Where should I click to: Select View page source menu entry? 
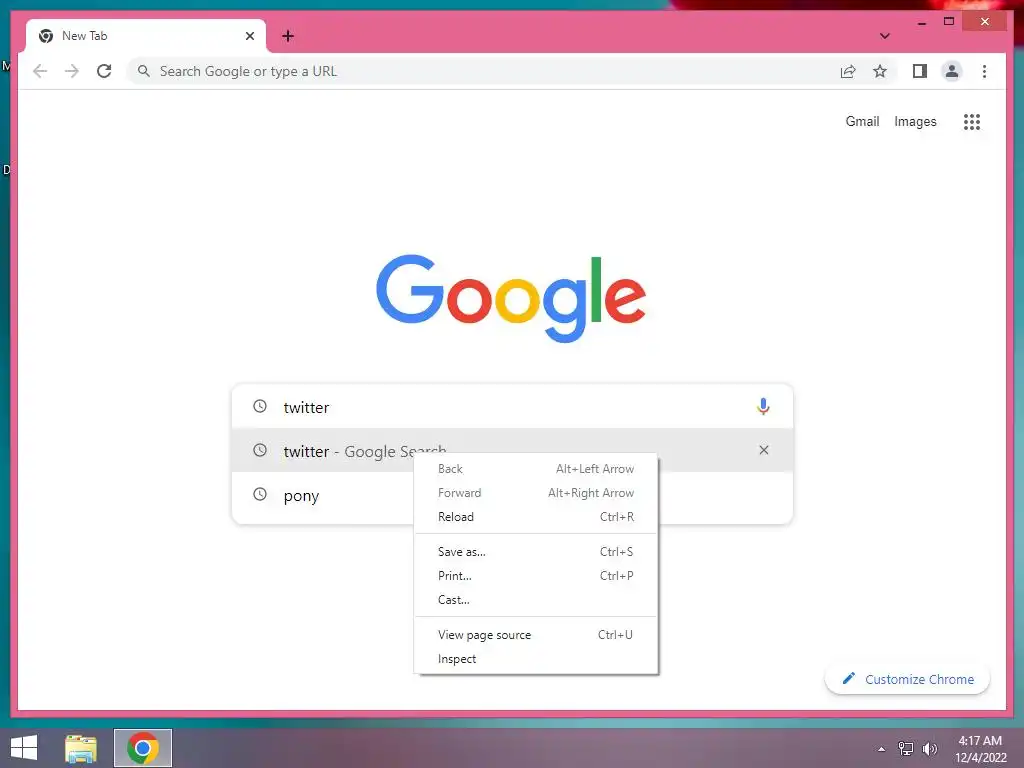click(x=536, y=635)
